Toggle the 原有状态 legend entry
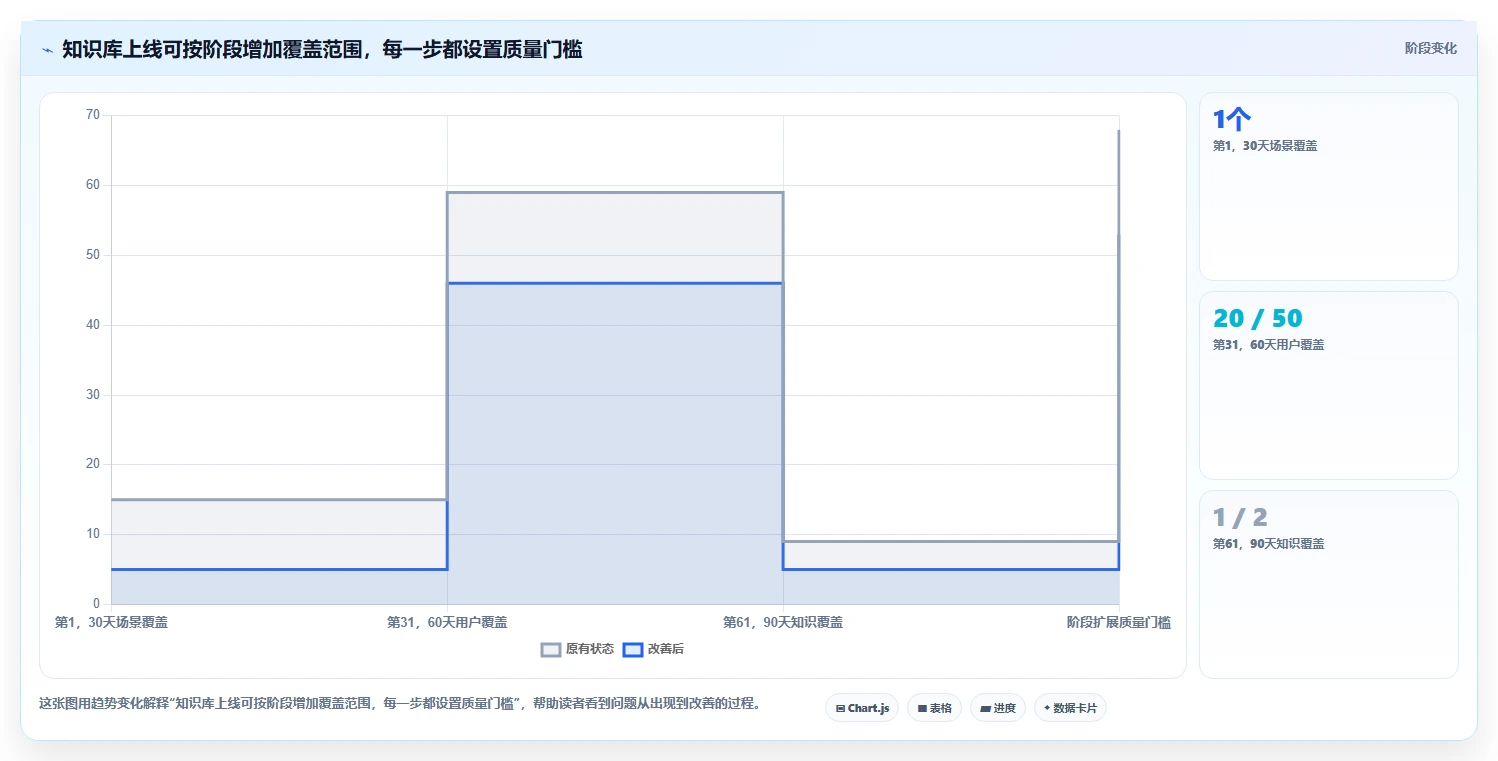This screenshot has height=761, width=1498. tap(578, 649)
